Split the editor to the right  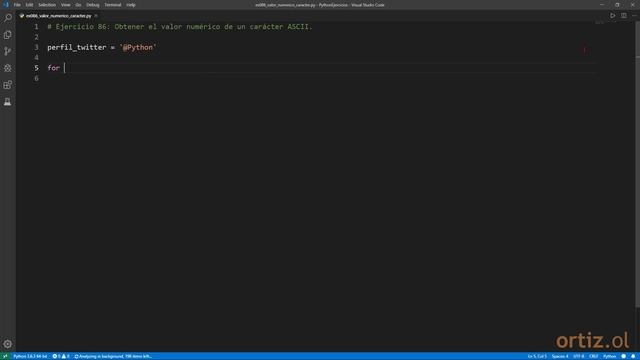[624, 16]
